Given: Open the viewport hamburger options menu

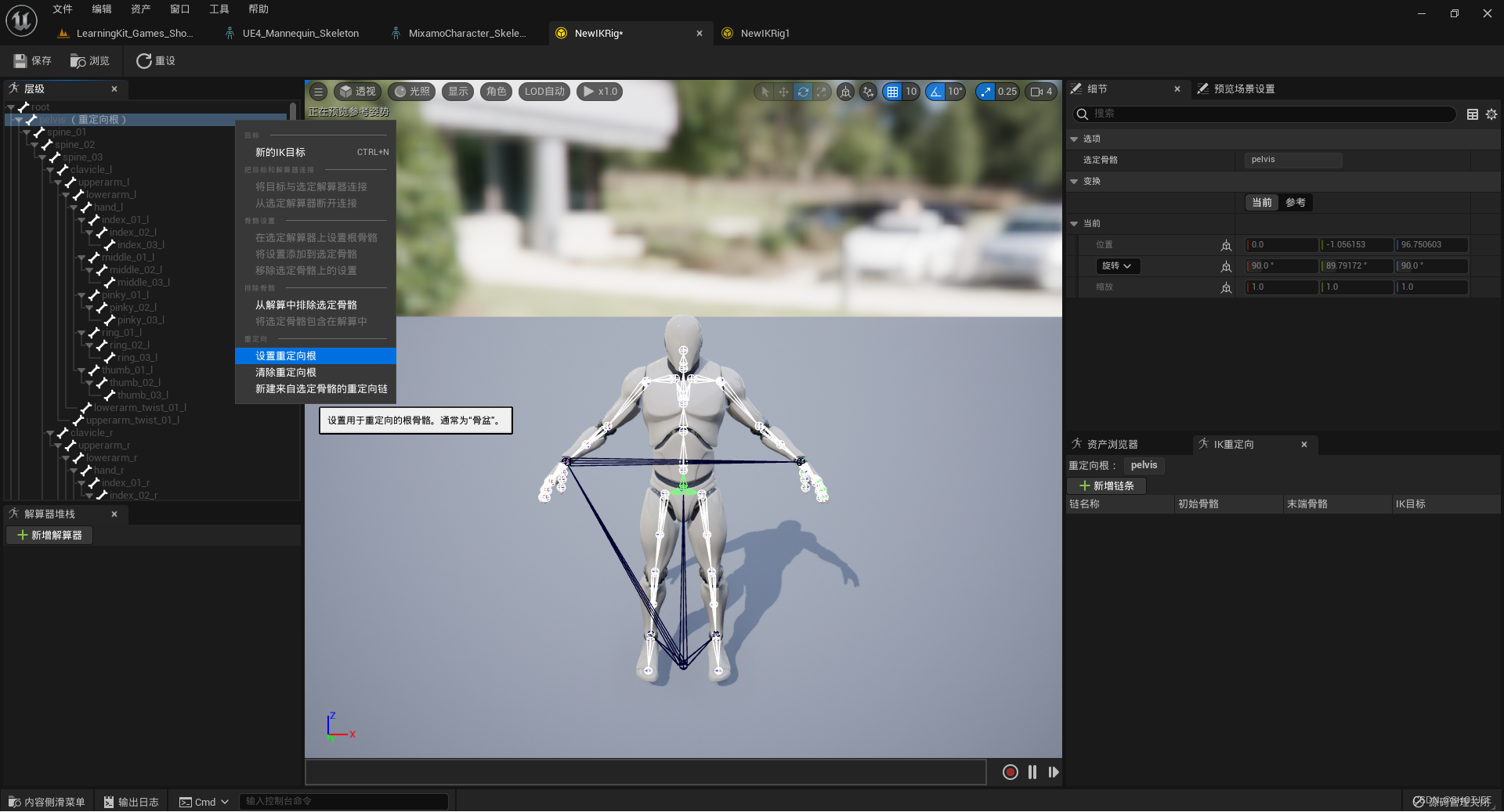Looking at the screenshot, I should coord(318,92).
